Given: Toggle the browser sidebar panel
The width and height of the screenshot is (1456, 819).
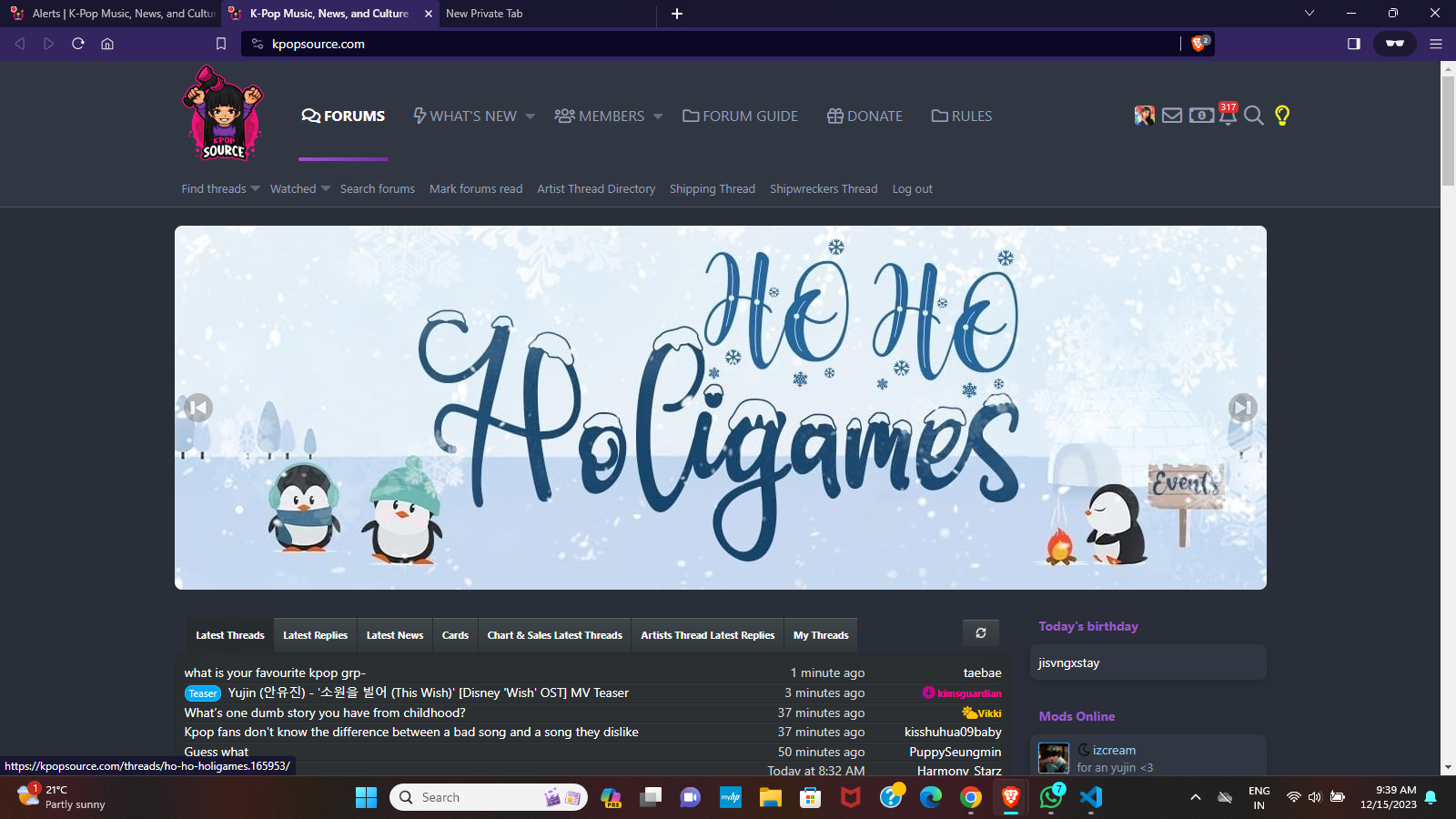Looking at the screenshot, I should tap(1354, 44).
